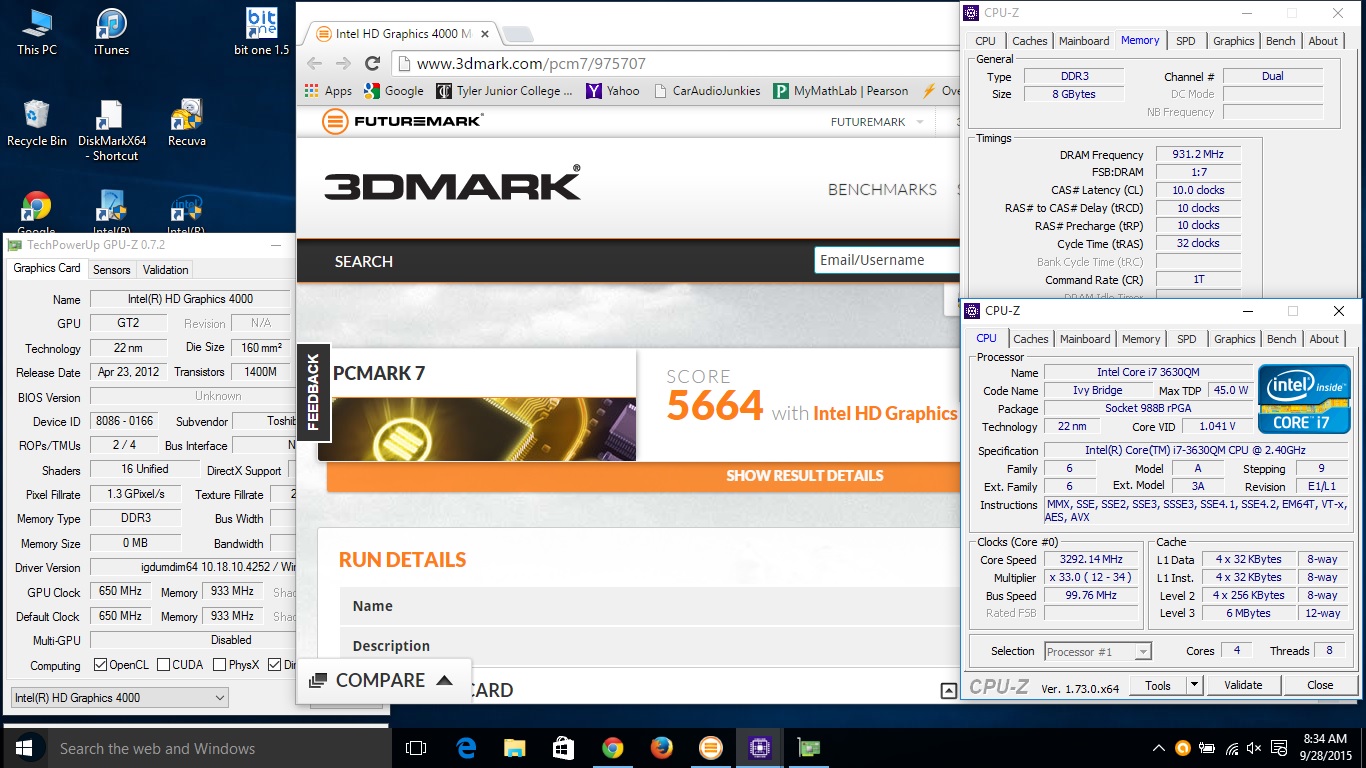Launch Microsoft Edge from the taskbar
The height and width of the screenshot is (768, 1366).
[x=466, y=748]
